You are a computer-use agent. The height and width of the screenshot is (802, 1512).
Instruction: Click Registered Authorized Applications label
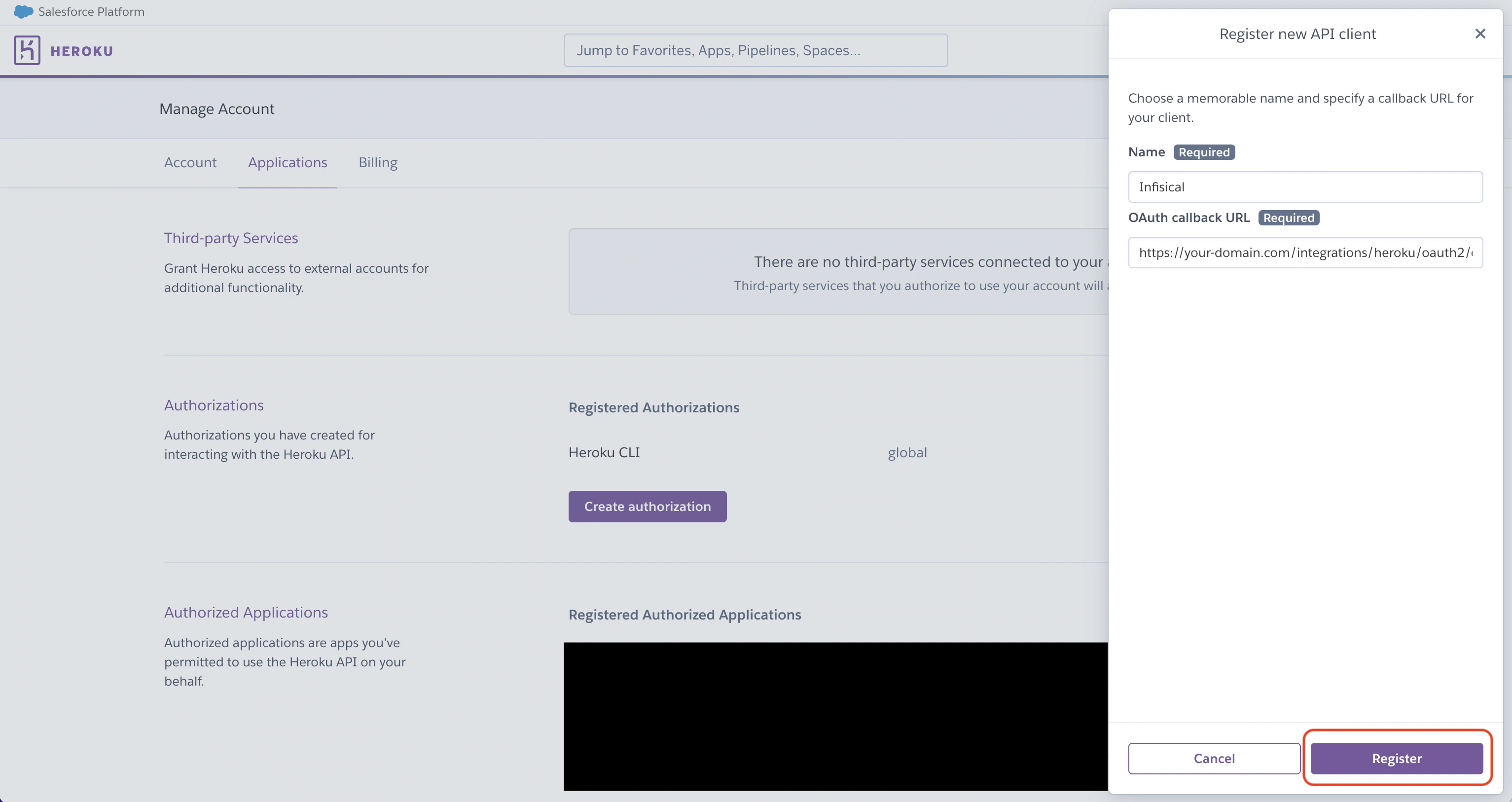[x=684, y=614]
